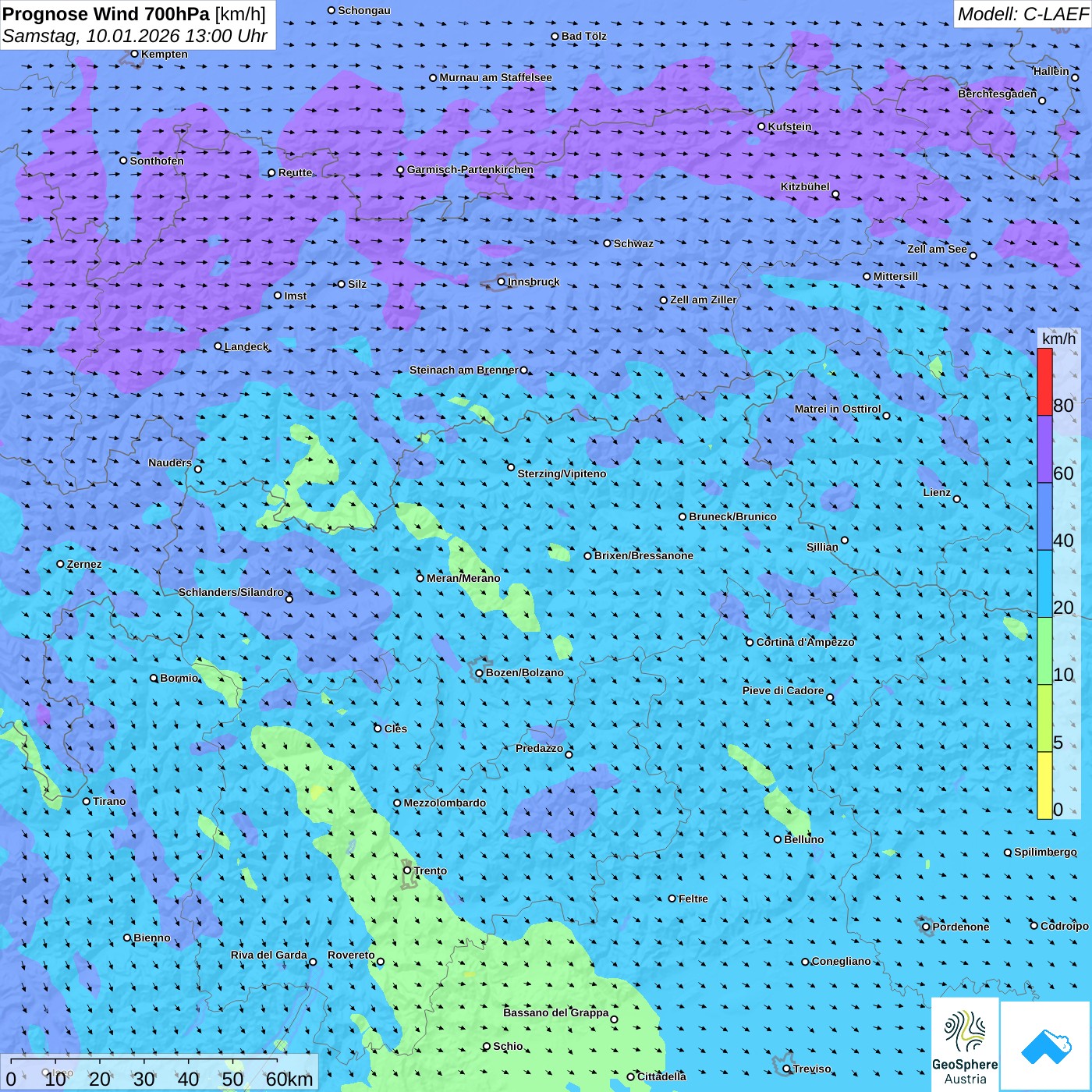The image size is (1092, 1092).
Task: Click the Treviso city marker
Action: tap(786, 1069)
